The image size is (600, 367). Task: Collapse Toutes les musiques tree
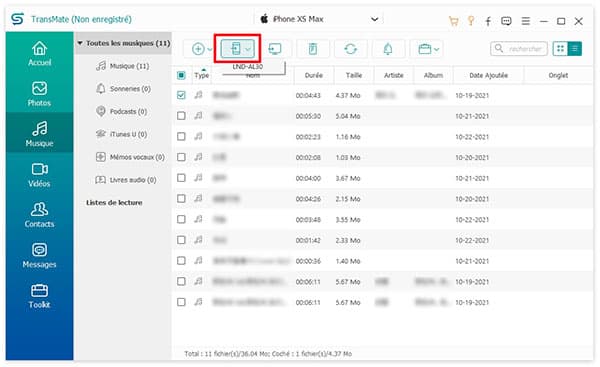tap(80, 43)
